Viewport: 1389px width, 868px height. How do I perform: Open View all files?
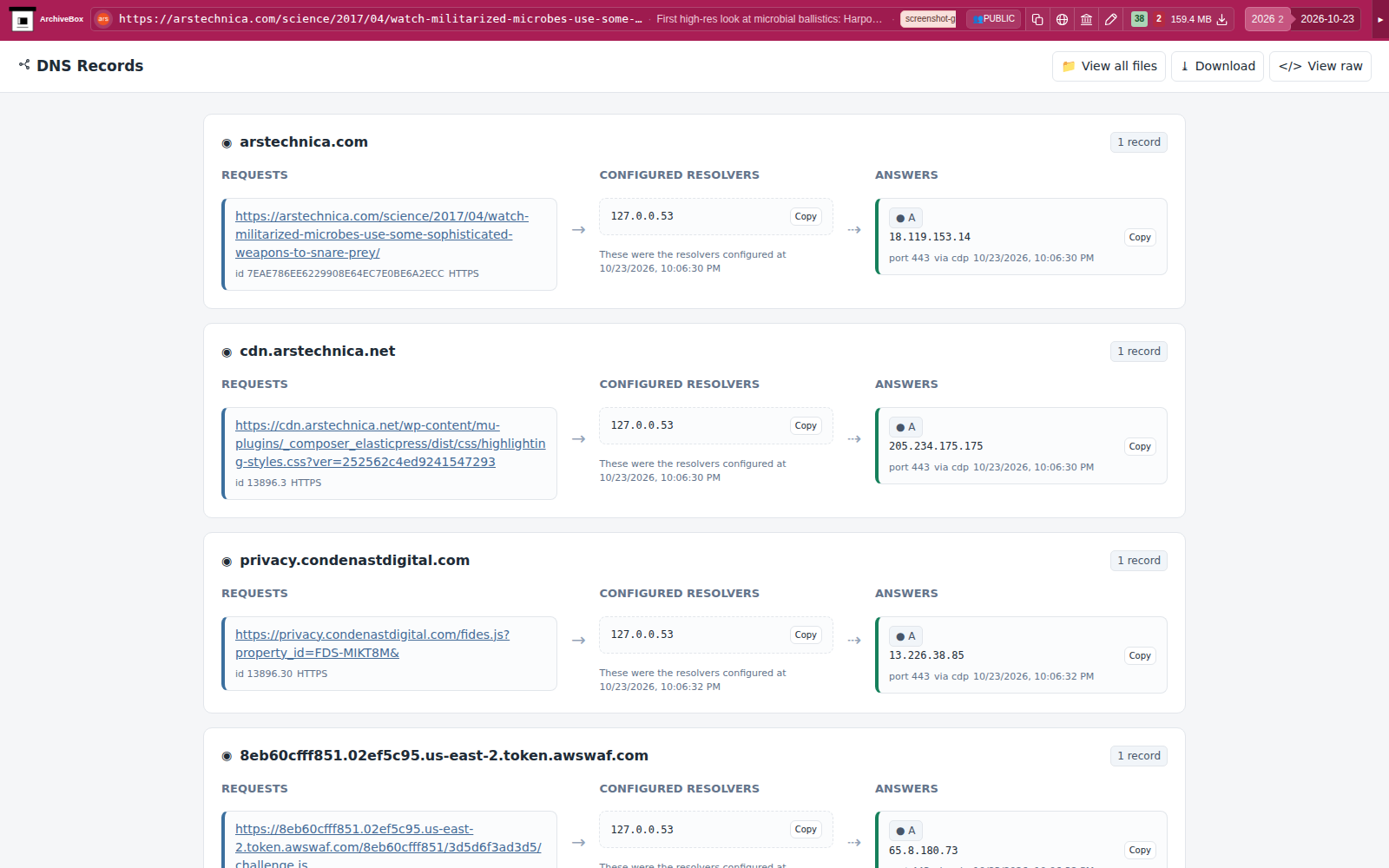point(1109,66)
